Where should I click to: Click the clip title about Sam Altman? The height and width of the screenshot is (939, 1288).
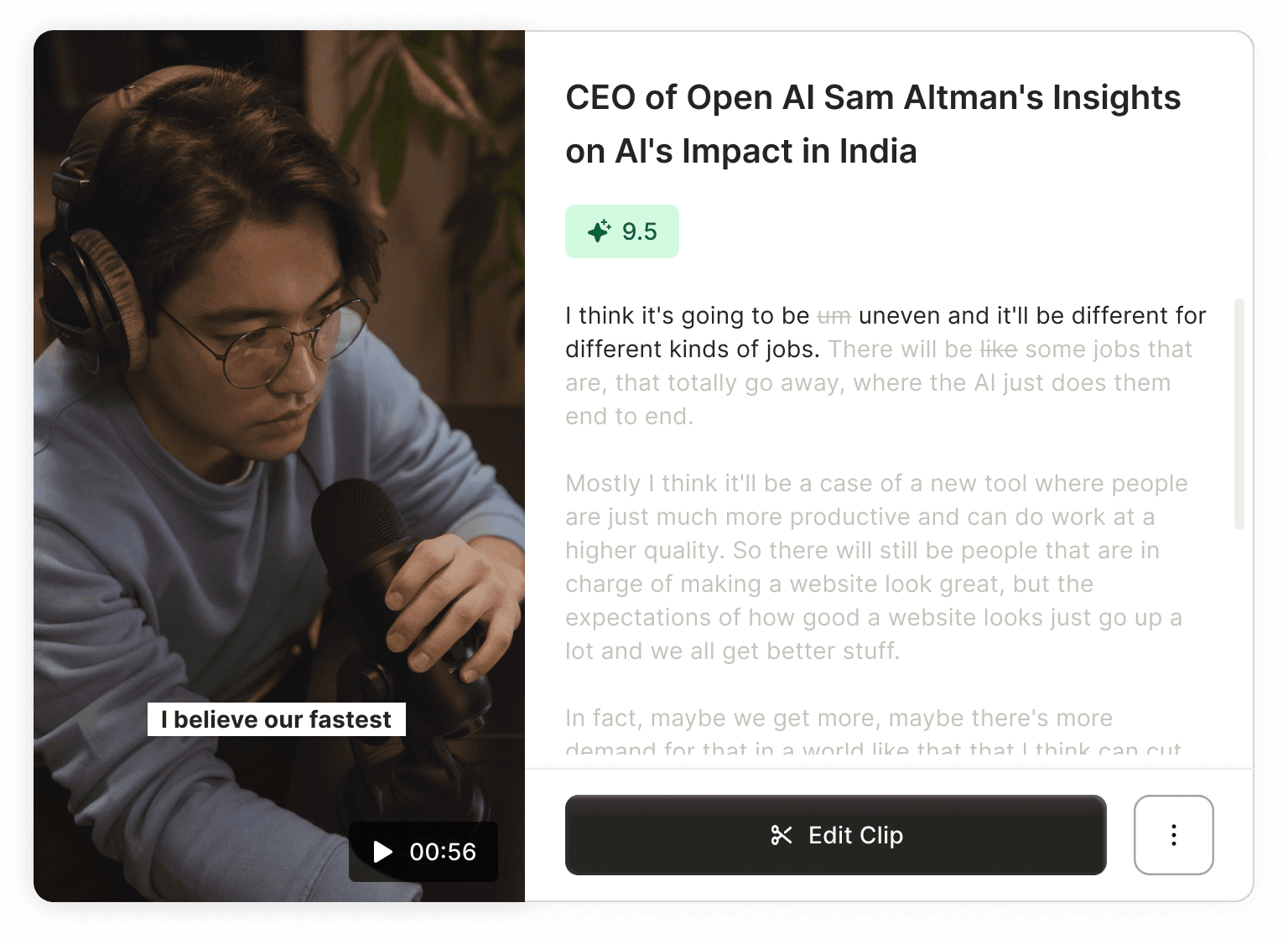click(873, 124)
